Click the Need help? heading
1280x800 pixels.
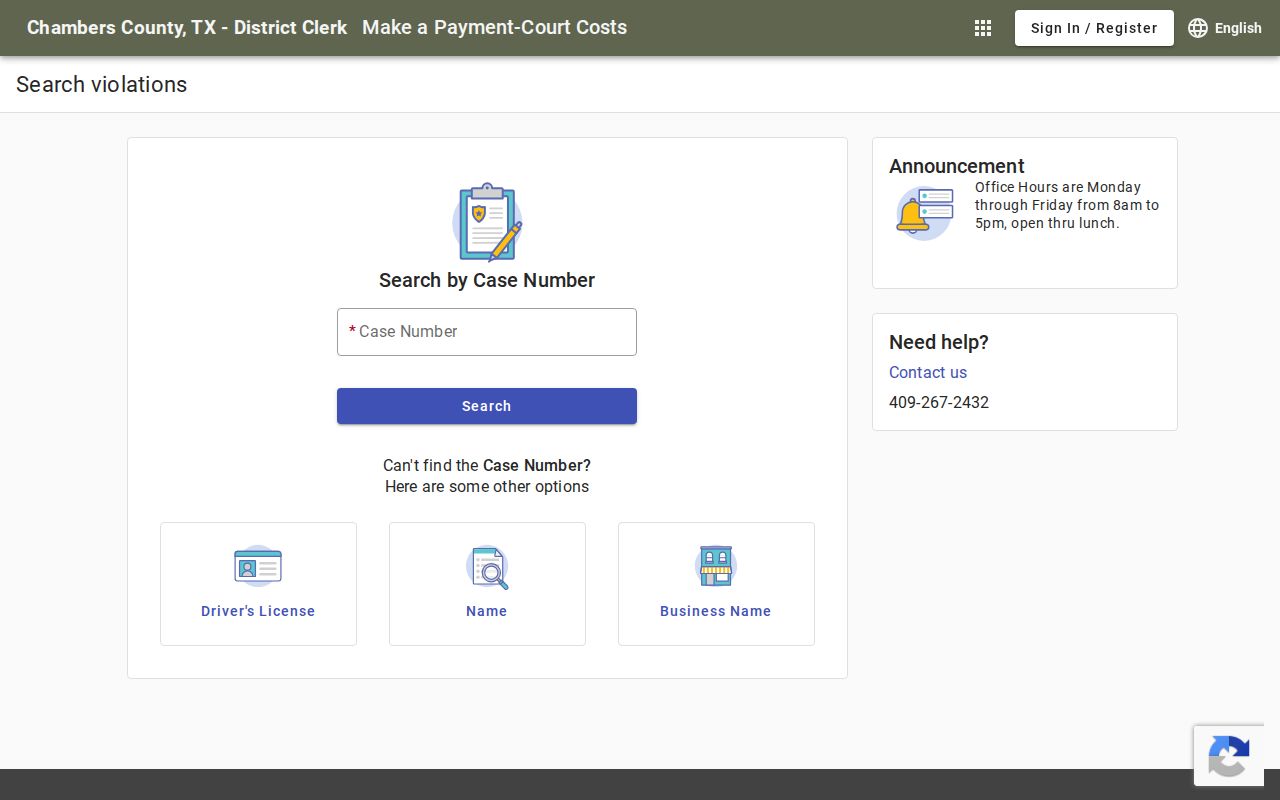(x=939, y=342)
